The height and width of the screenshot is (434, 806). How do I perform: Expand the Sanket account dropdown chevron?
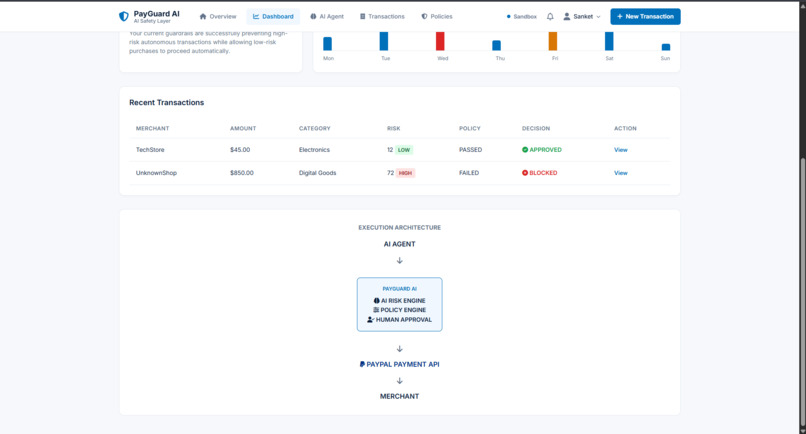pyautogui.click(x=598, y=16)
